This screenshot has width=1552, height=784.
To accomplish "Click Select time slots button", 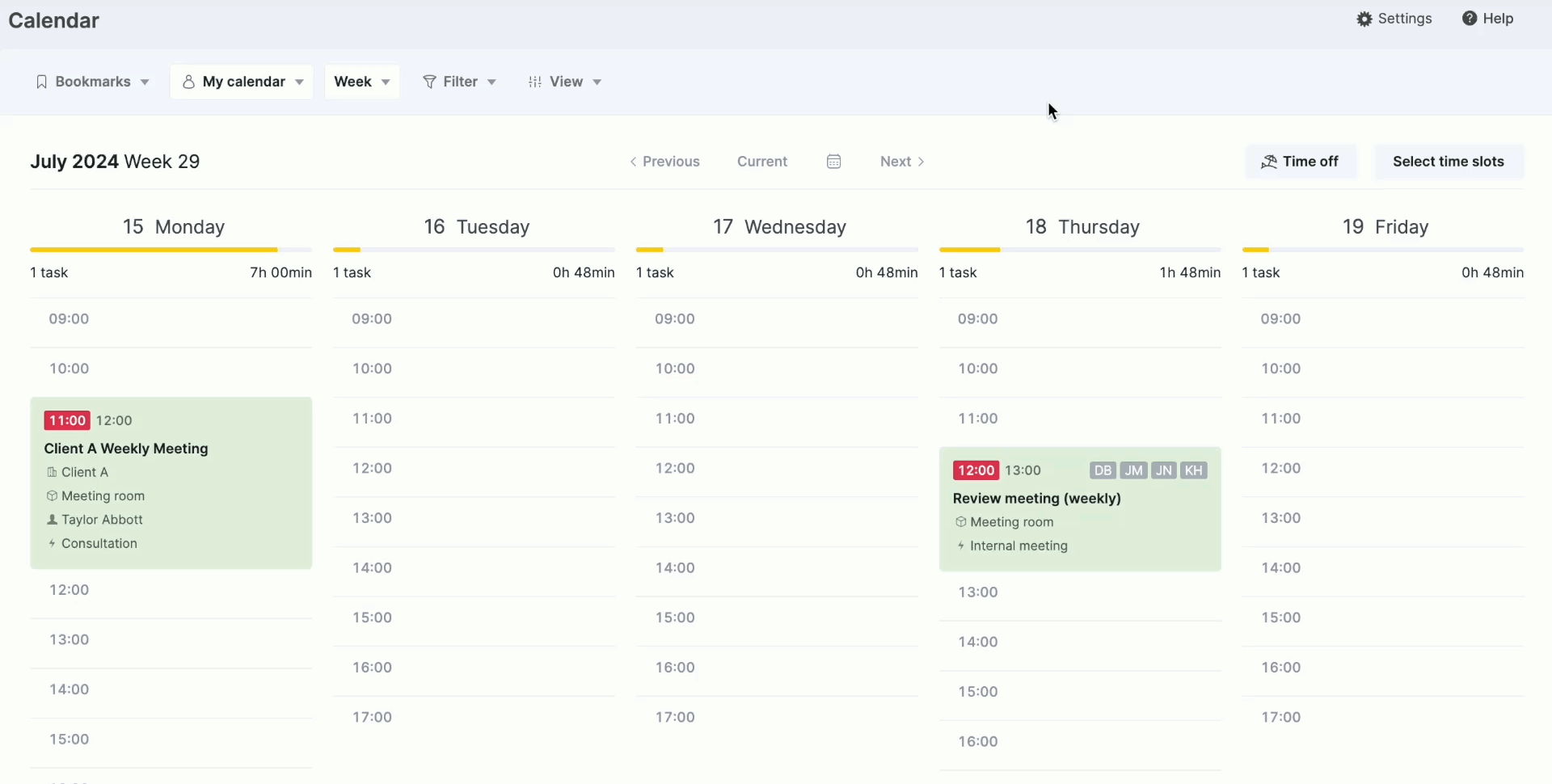I will [1448, 162].
